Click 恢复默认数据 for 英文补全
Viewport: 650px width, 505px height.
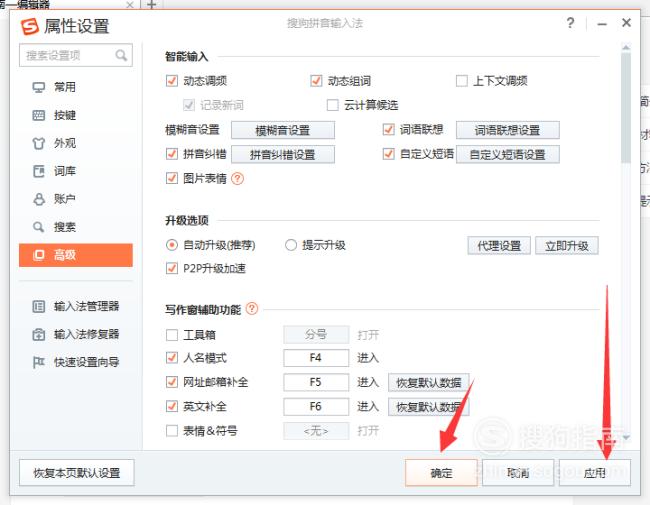(x=429, y=407)
